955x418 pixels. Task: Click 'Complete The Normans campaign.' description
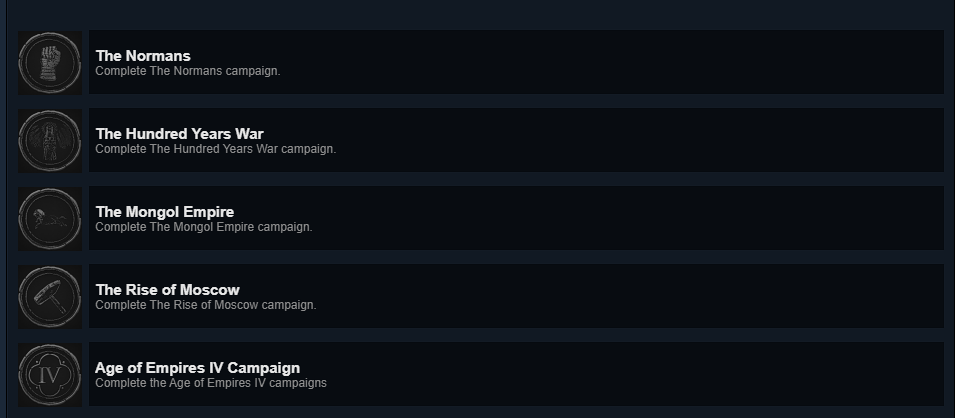tap(188, 71)
